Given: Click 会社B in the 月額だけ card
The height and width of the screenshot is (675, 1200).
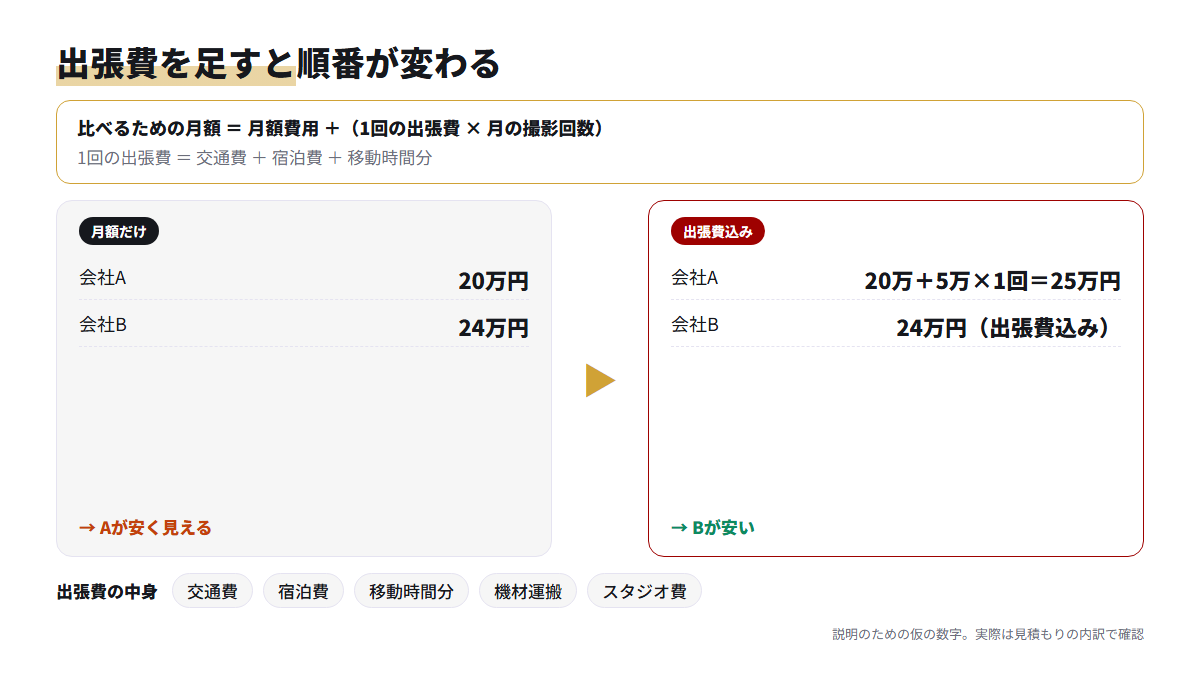Looking at the screenshot, I should coord(103,324).
